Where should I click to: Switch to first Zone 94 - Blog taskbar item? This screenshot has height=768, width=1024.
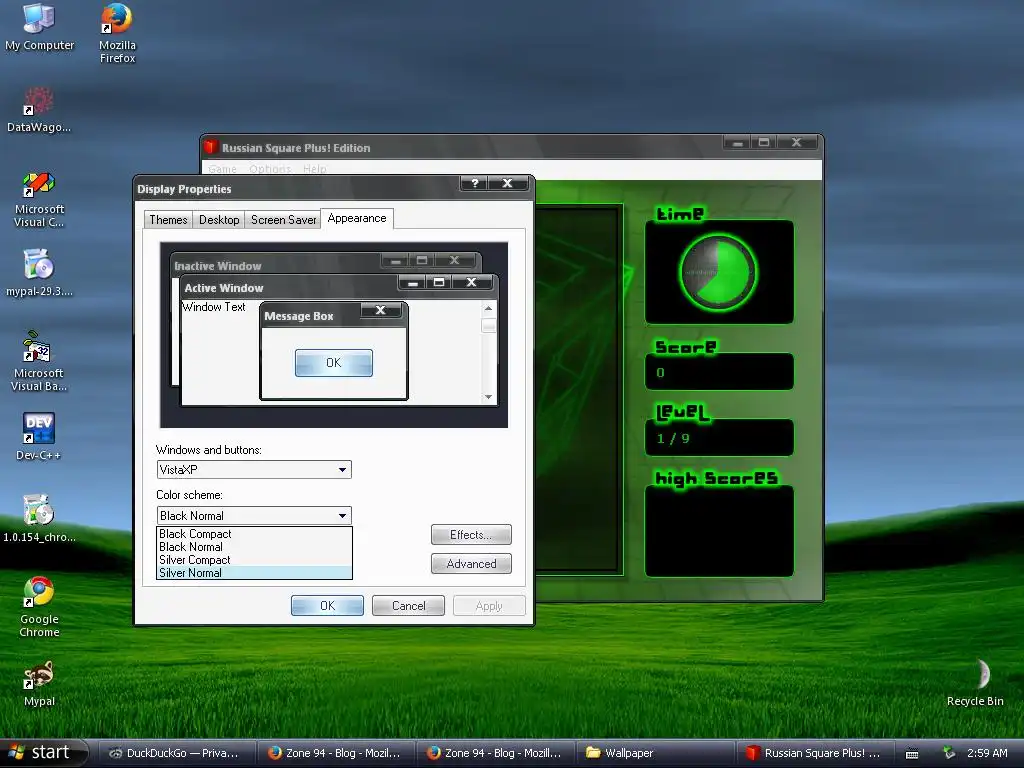[335, 753]
